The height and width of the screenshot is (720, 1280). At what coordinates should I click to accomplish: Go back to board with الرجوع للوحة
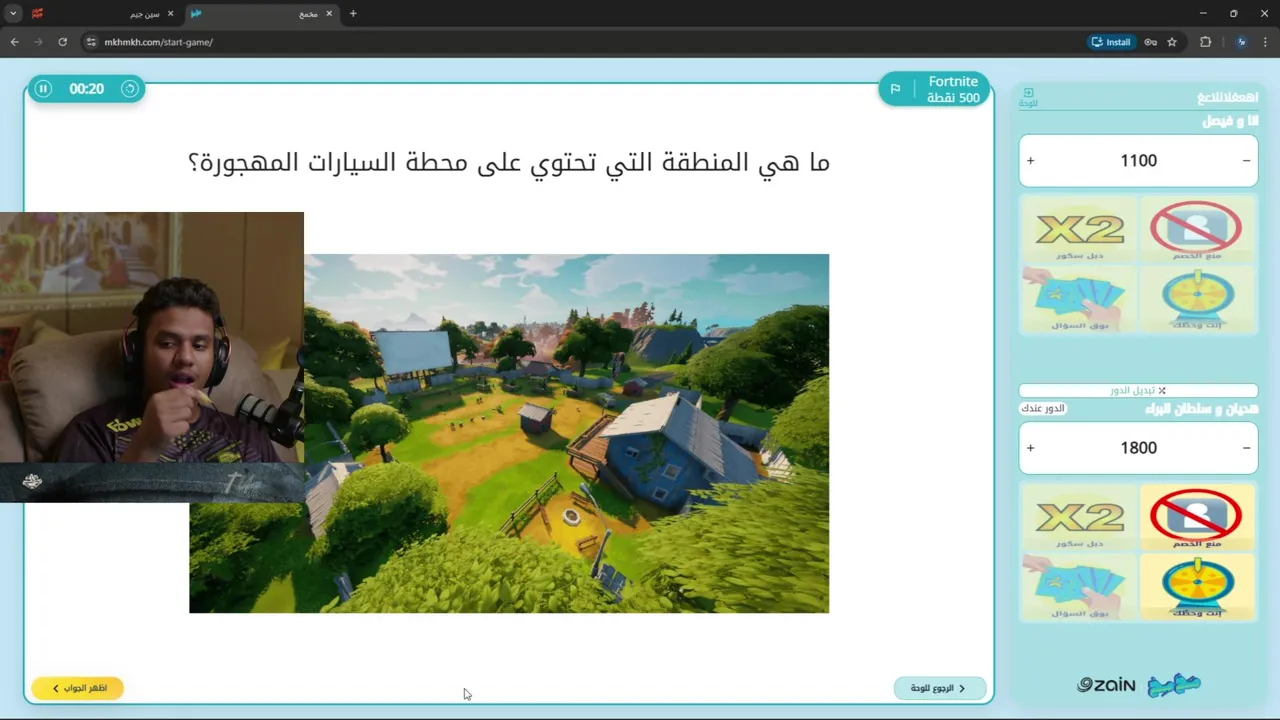[939, 688]
